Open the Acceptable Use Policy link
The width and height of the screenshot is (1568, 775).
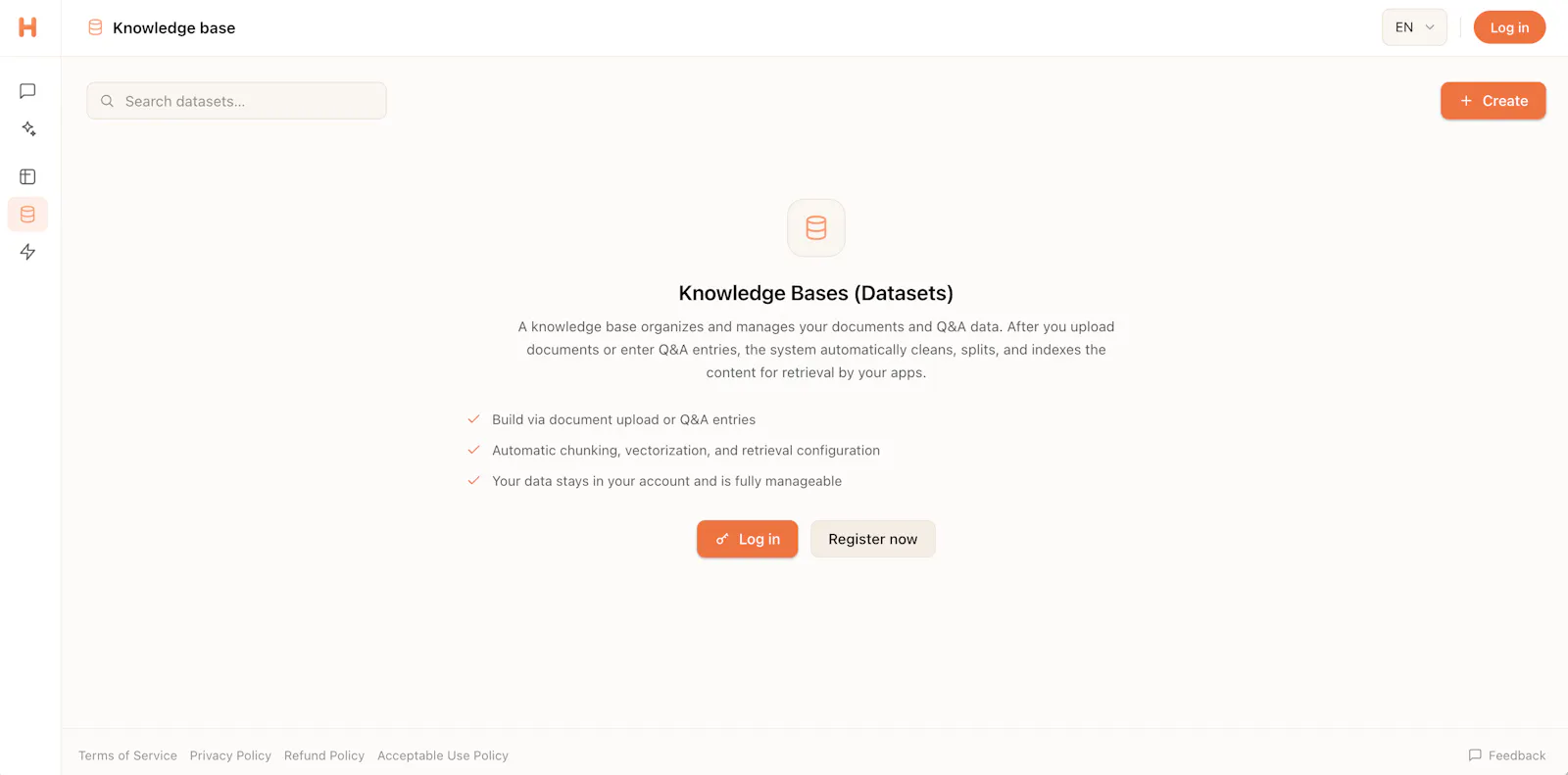[x=443, y=755]
